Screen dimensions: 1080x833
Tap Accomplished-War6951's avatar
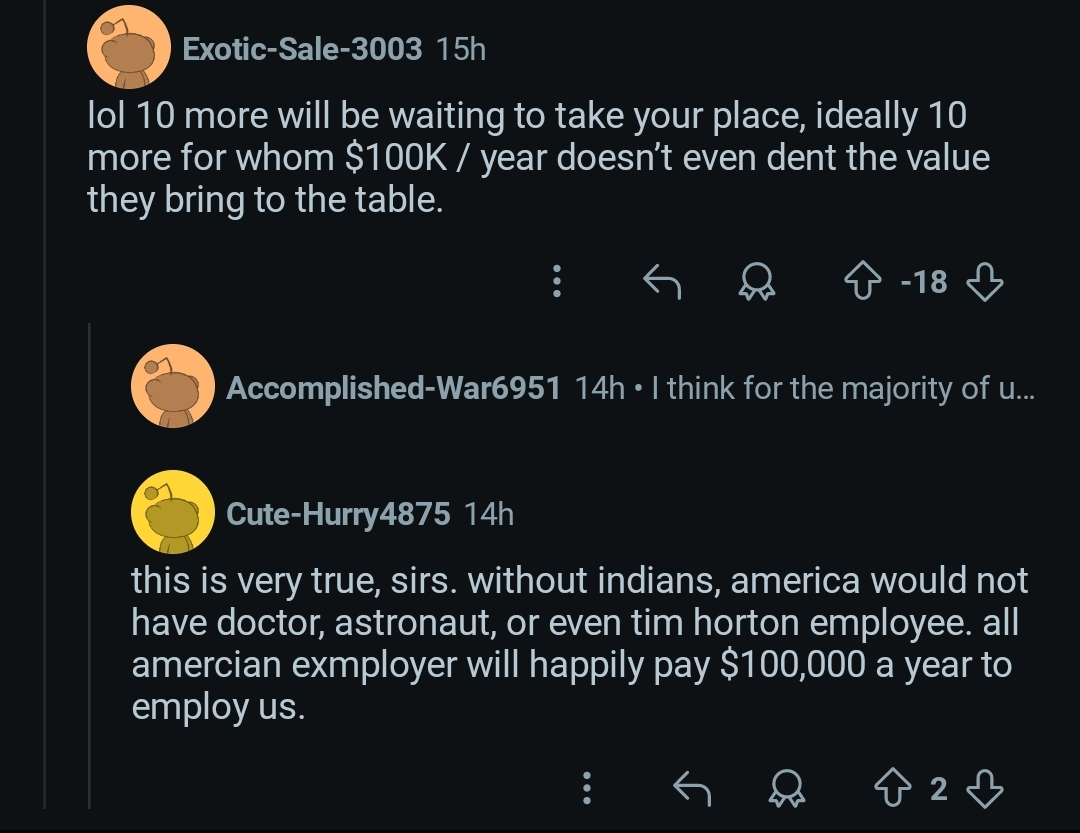[x=173, y=387]
